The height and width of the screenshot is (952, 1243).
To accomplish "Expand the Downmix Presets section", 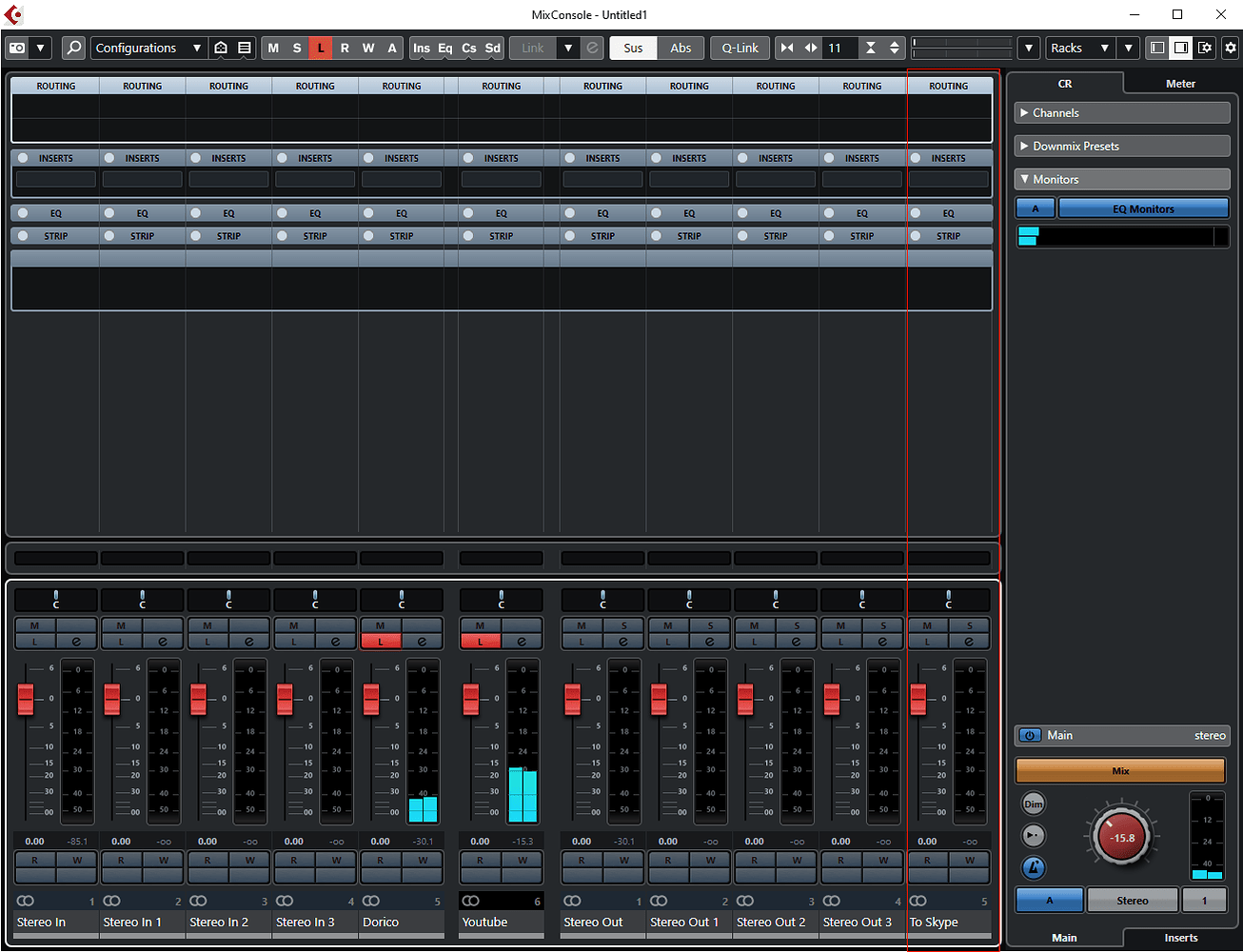I will pos(1122,146).
